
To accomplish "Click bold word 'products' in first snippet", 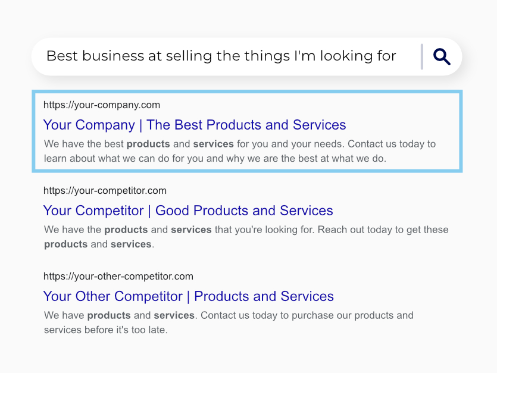I will pyautogui.click(x=148, y=144).
